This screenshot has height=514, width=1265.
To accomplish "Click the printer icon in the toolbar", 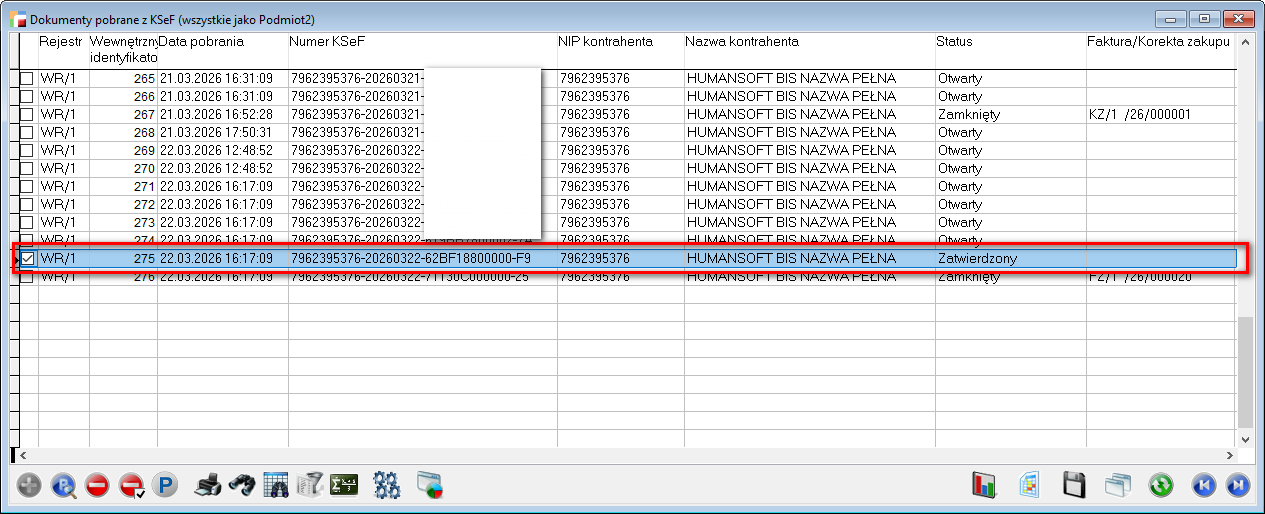I will pos(207,486).
